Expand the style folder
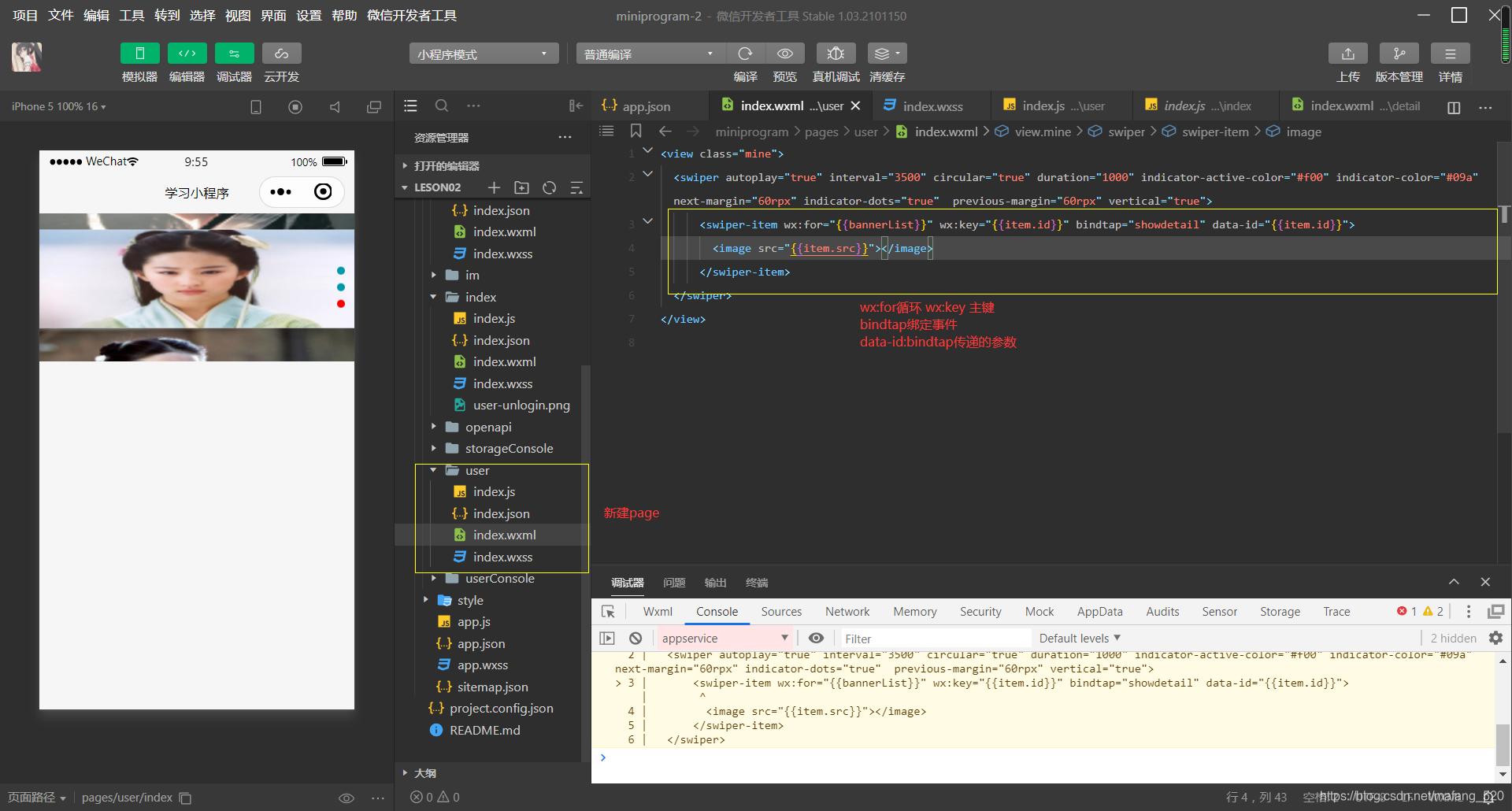Image resolution: width=1512 pixels, height=811 pixels. click(x=425, y=600)
